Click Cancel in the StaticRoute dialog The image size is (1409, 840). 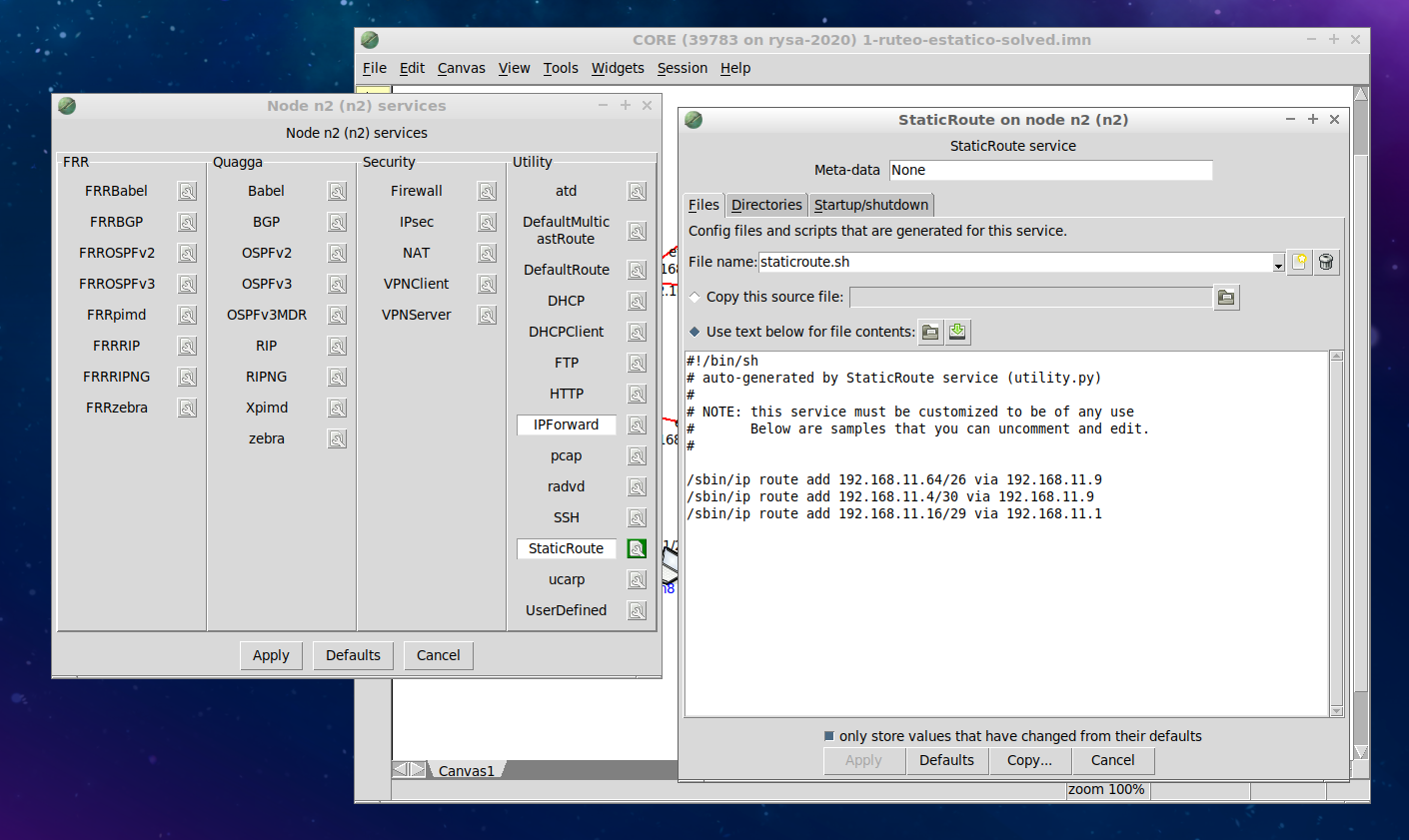[x=1112, y=760]
